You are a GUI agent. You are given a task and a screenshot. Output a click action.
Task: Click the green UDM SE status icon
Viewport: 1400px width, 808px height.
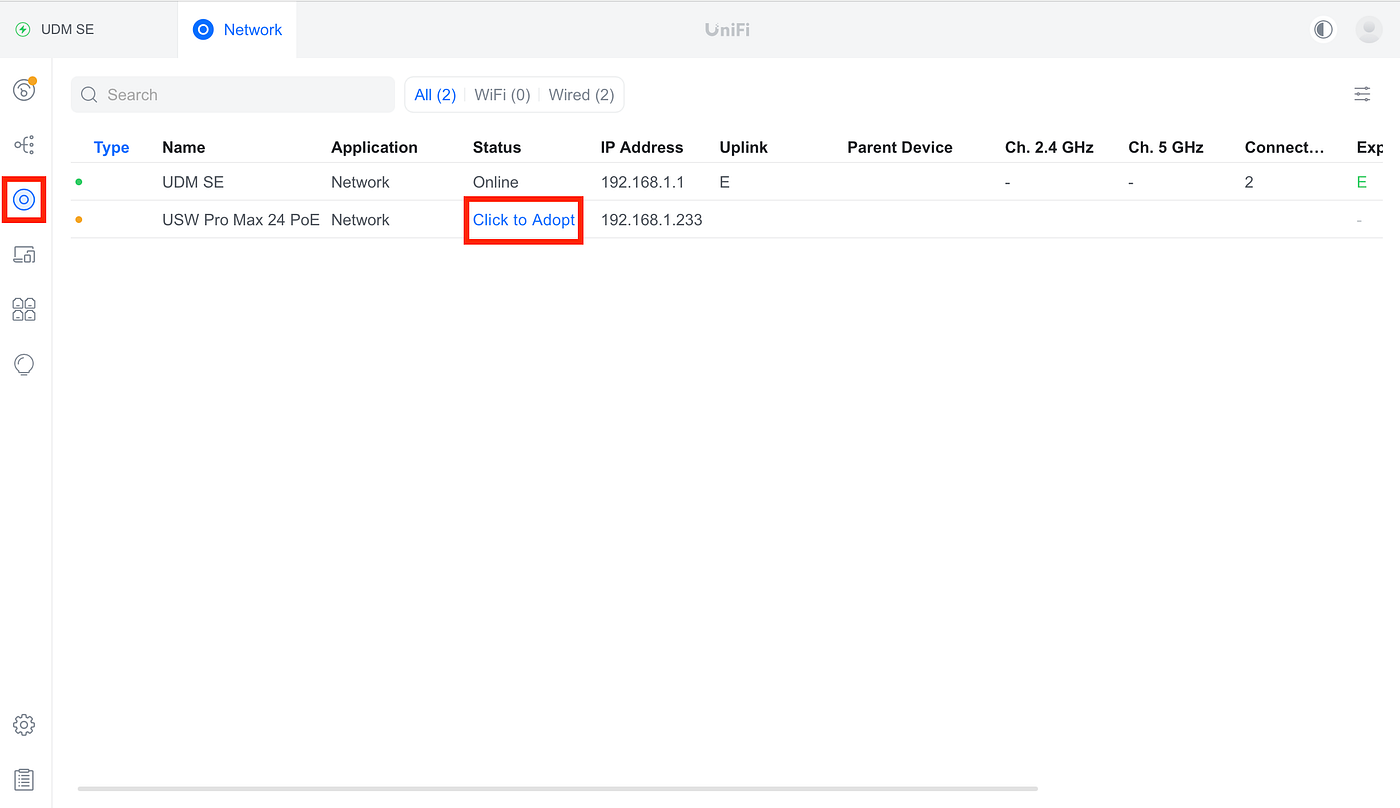pyautogui.click(x=23, y=30)
